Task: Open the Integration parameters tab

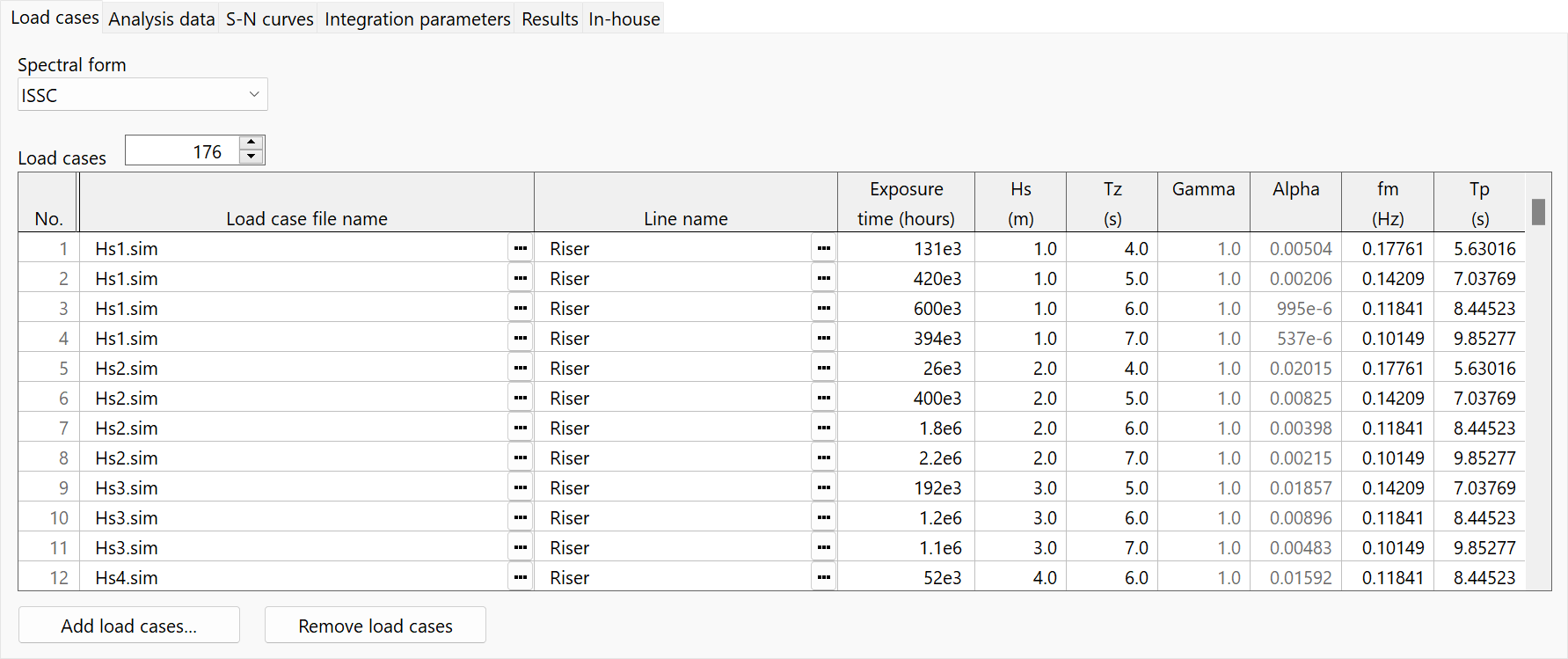Action: pyautogui.click(x=417, y=19)
